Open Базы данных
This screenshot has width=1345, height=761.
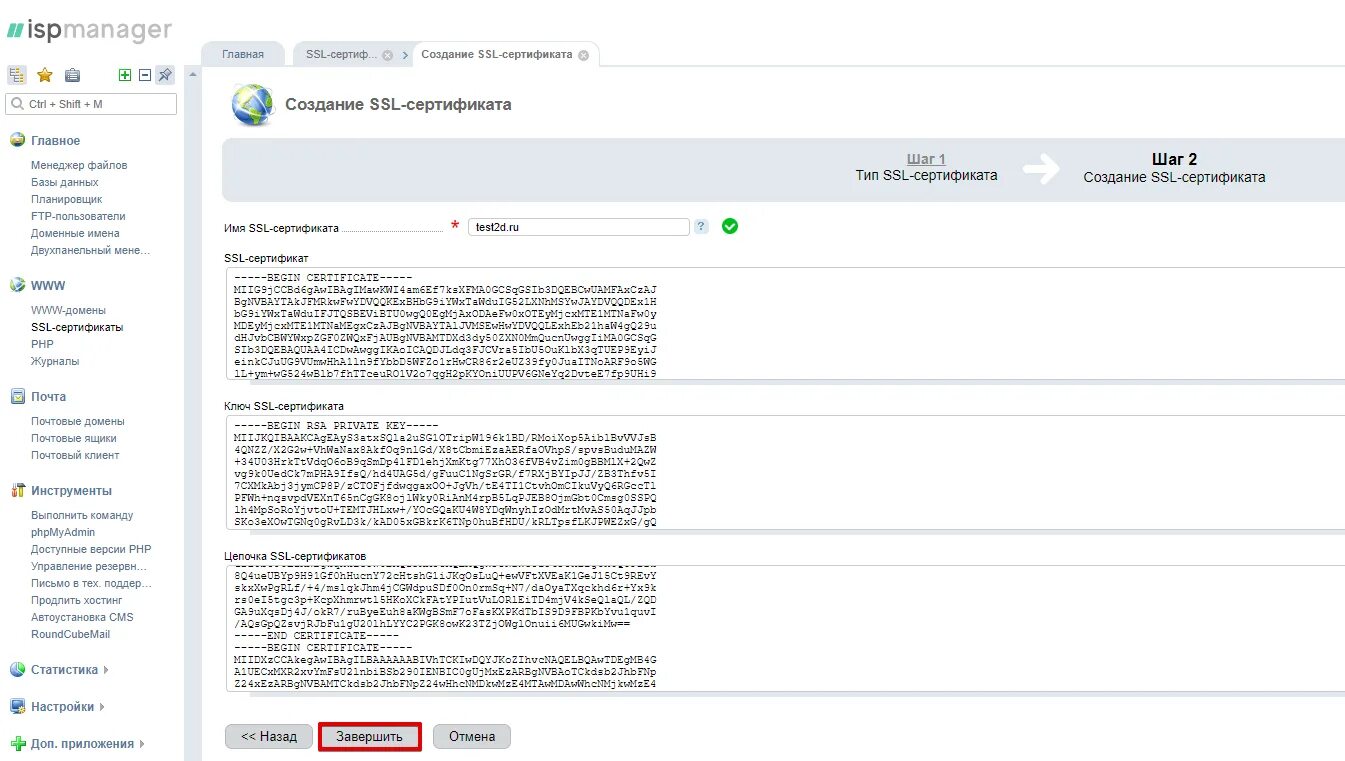(x=65, y=182)
